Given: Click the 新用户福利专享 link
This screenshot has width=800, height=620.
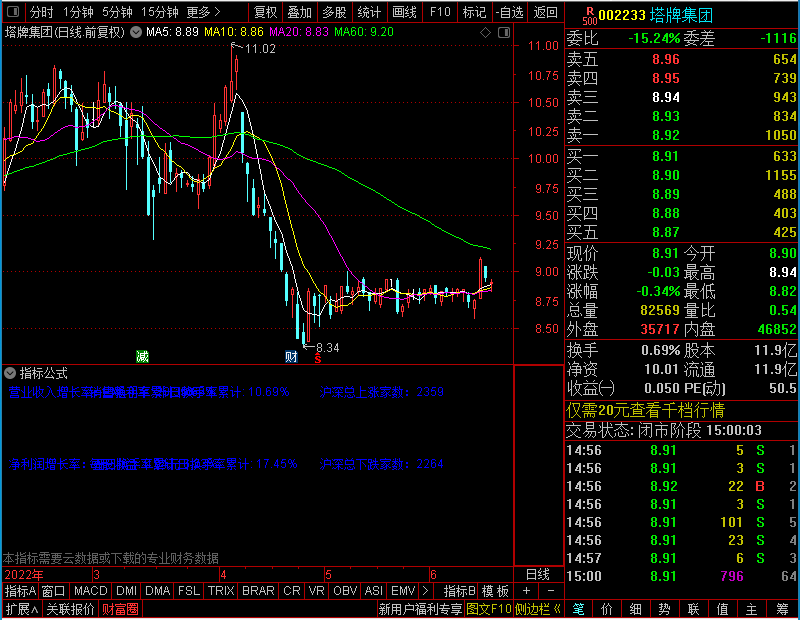Looking at the screenshot, I should pos(420,609).
